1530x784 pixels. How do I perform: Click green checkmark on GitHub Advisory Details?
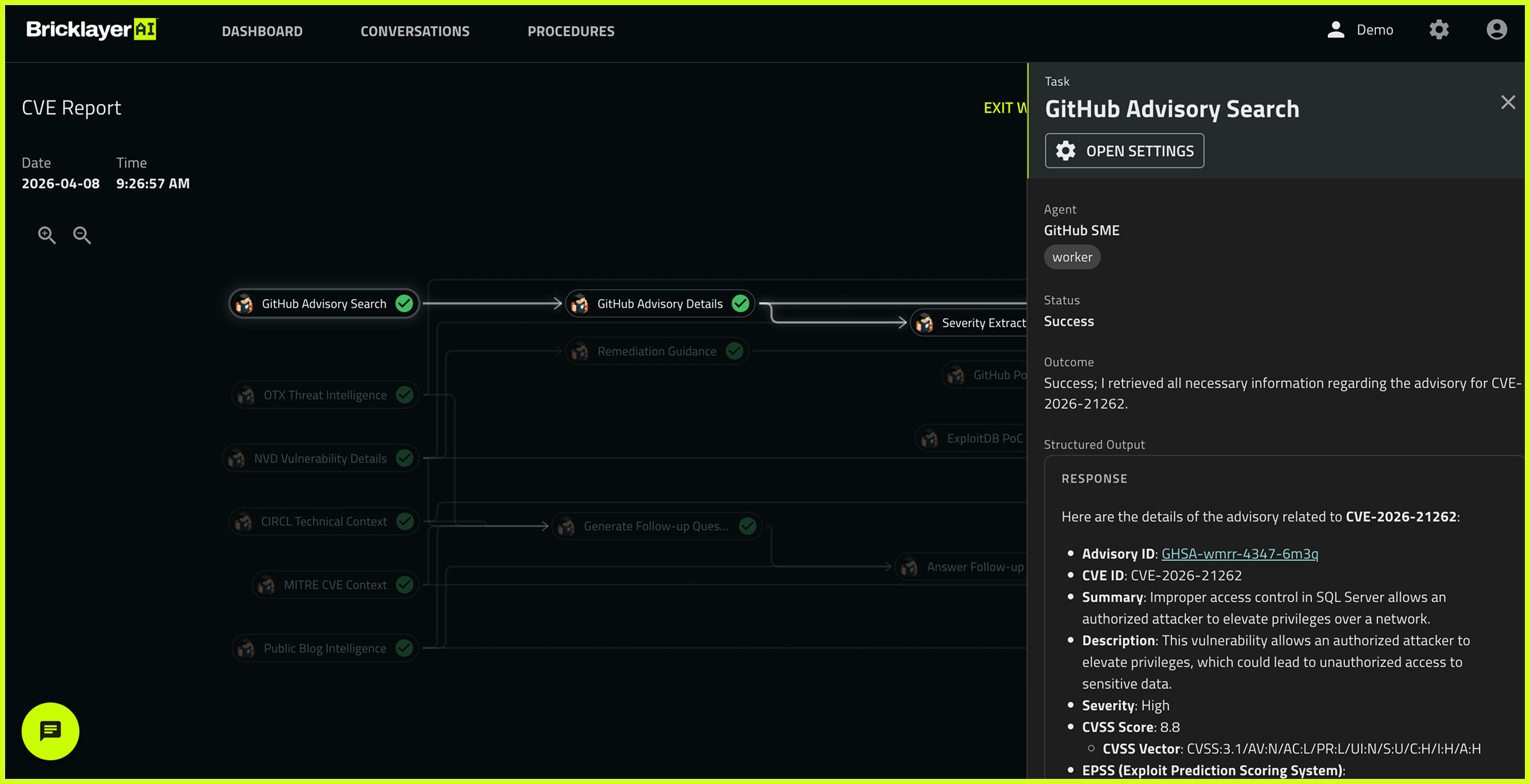pyautogui.click(x=740, y=303)
